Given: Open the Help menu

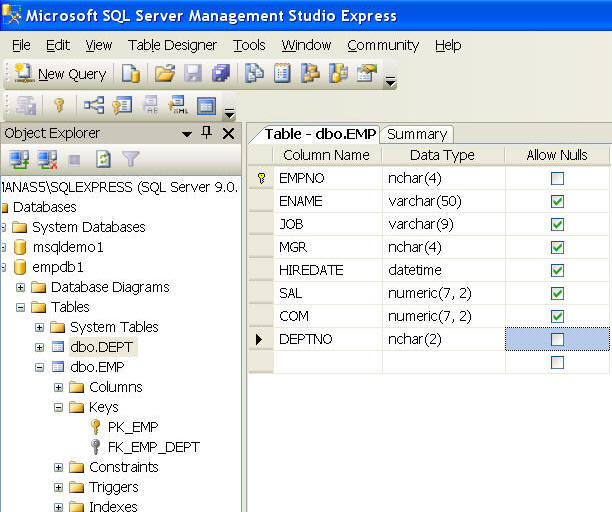Looking at the screenshot, I should (x=448, y=45).
